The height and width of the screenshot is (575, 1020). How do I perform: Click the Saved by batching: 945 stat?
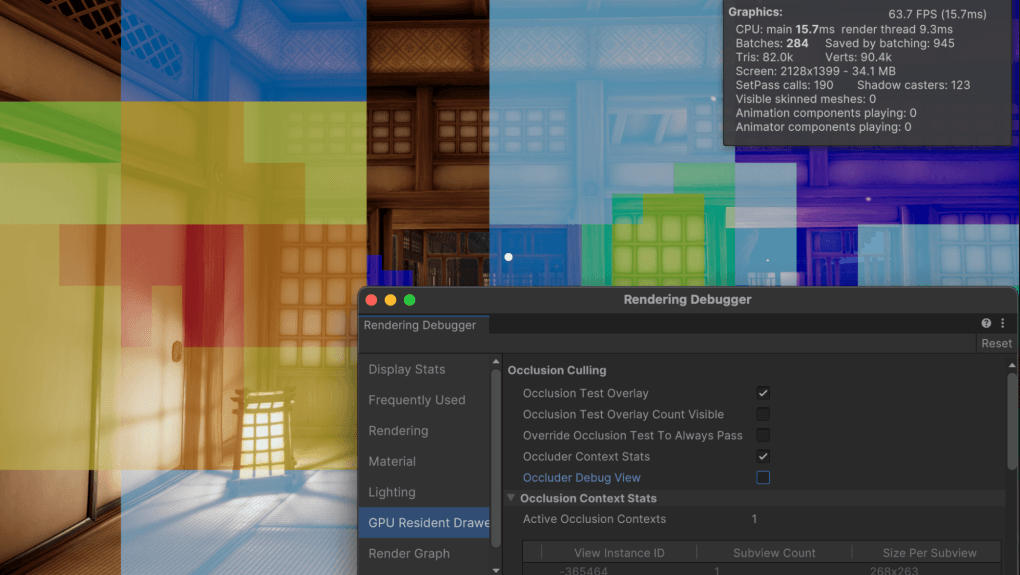(889, 44)
